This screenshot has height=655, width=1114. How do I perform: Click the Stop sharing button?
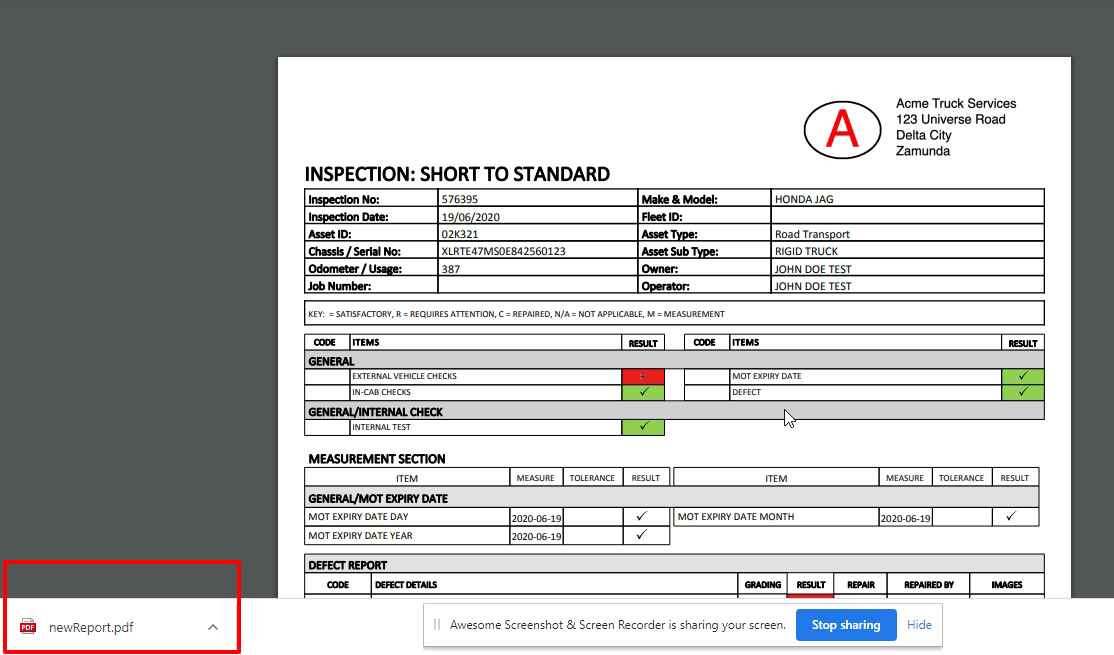click(845, 625)
